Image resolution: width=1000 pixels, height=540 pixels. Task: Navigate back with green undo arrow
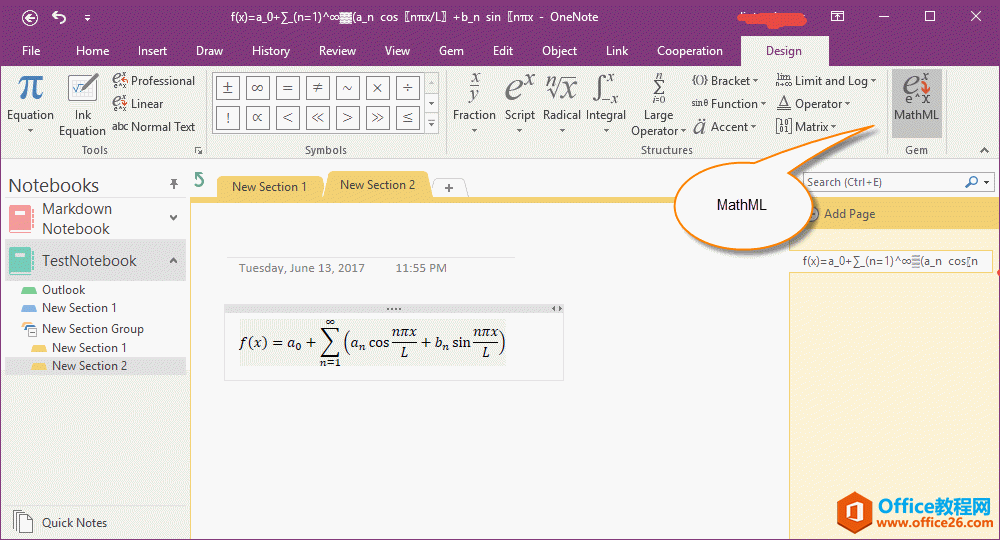(200, 180)
